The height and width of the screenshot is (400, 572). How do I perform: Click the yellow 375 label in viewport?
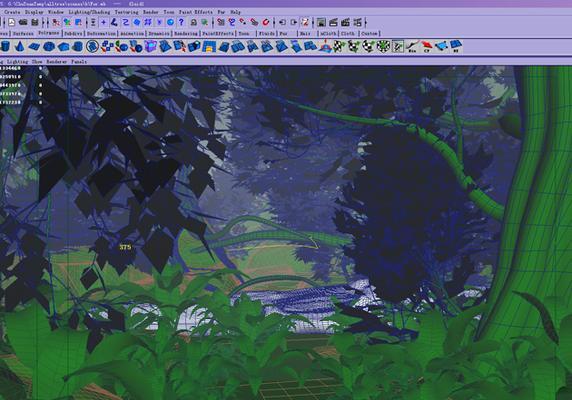pyautogui.click(x=125, y=247)
